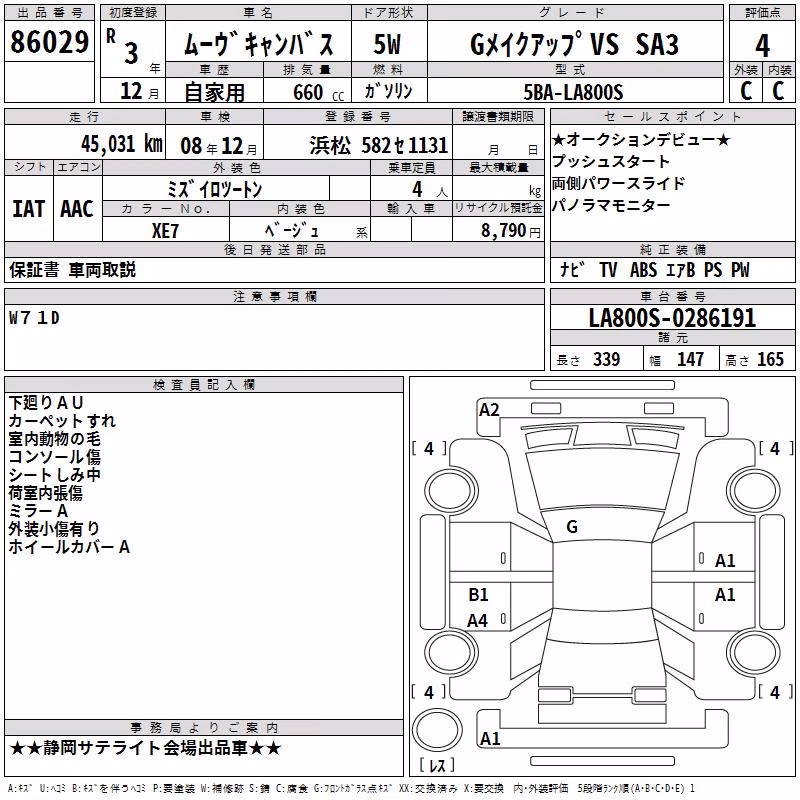800x800 pixels.
Task: Click 静岡サテライト会場出品車 notice
Action: tap(145, 748)
